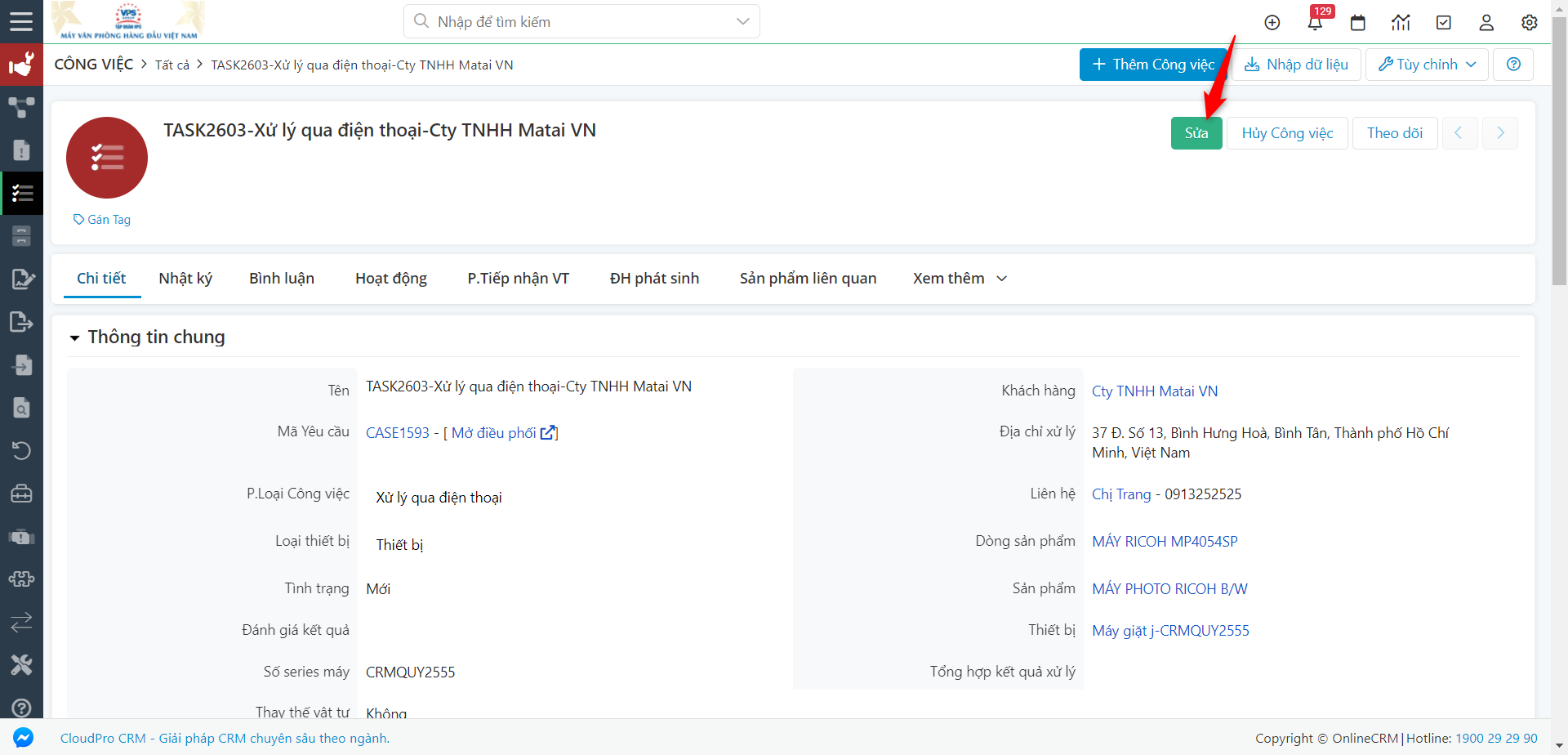This screenshot has height=755, width=1568.
Task: Open the help question sidebar icon
Action: pos(21,708)
